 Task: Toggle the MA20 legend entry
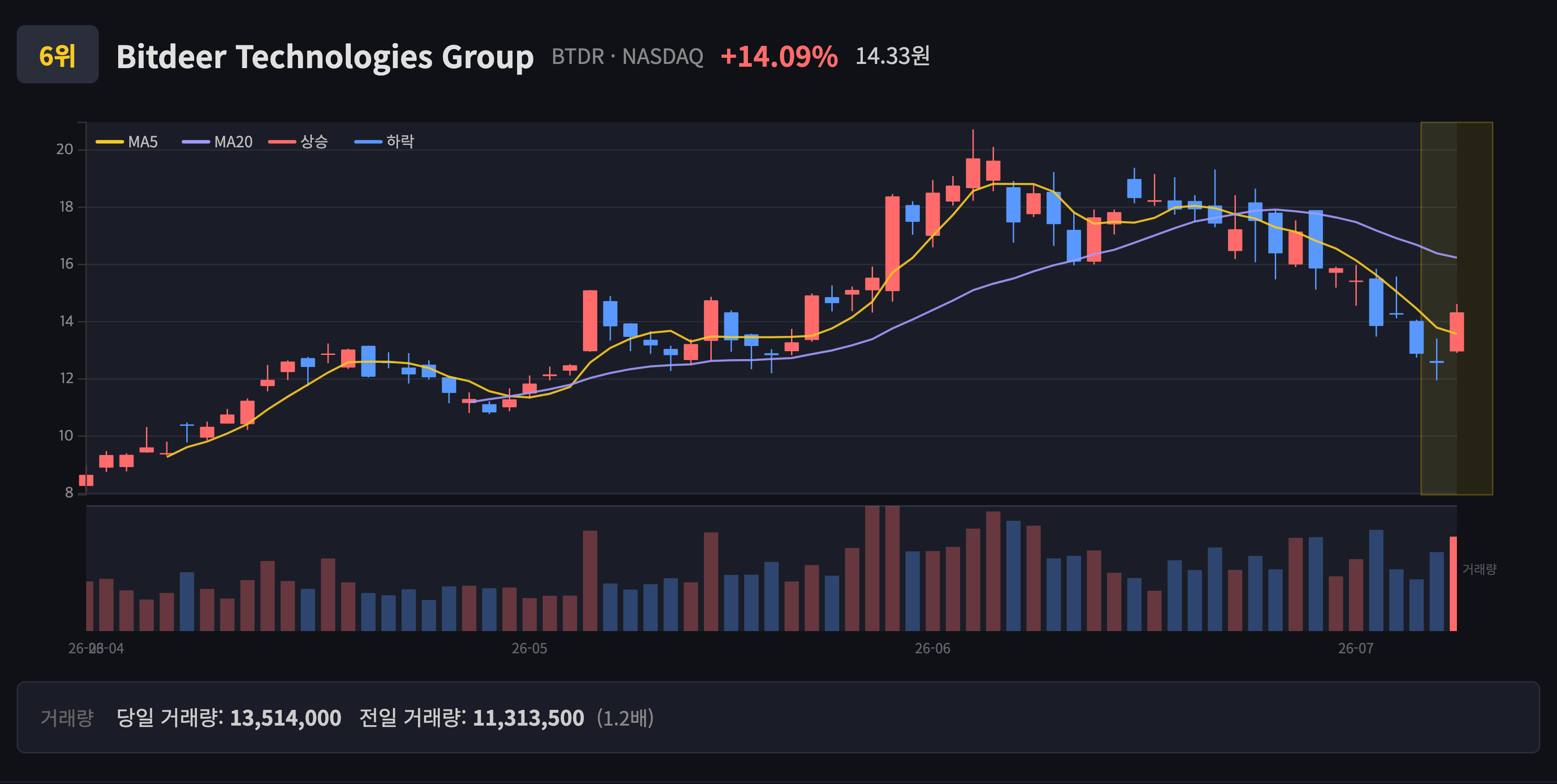pyautogui.click(x=217, y=141)
